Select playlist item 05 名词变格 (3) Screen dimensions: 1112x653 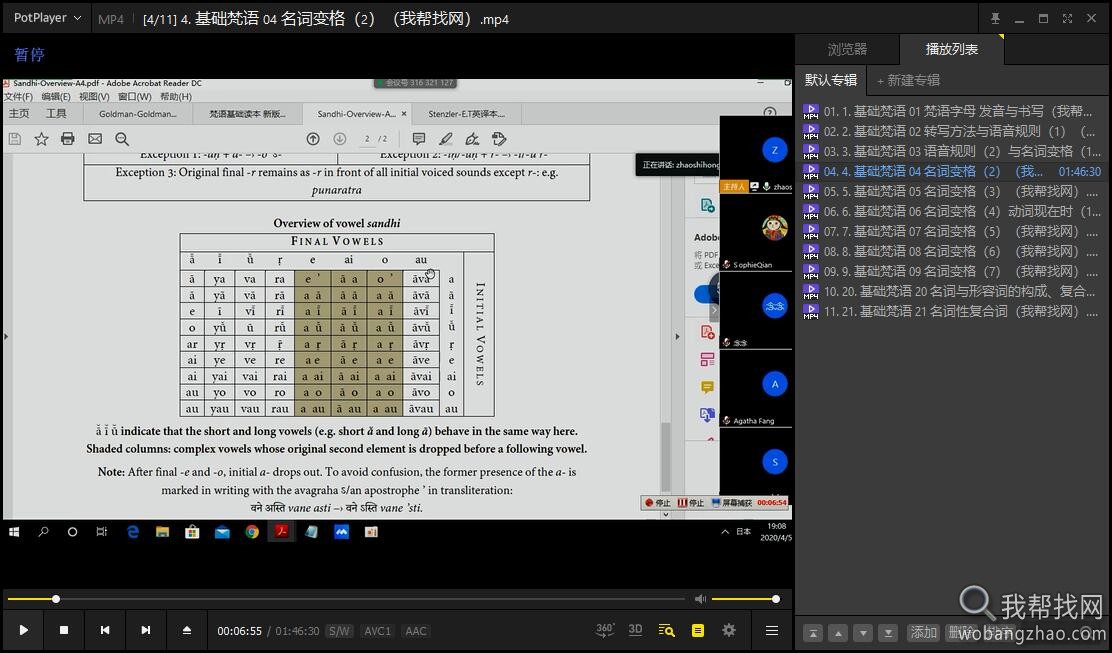pyautogui.click(x=952, y=191)
